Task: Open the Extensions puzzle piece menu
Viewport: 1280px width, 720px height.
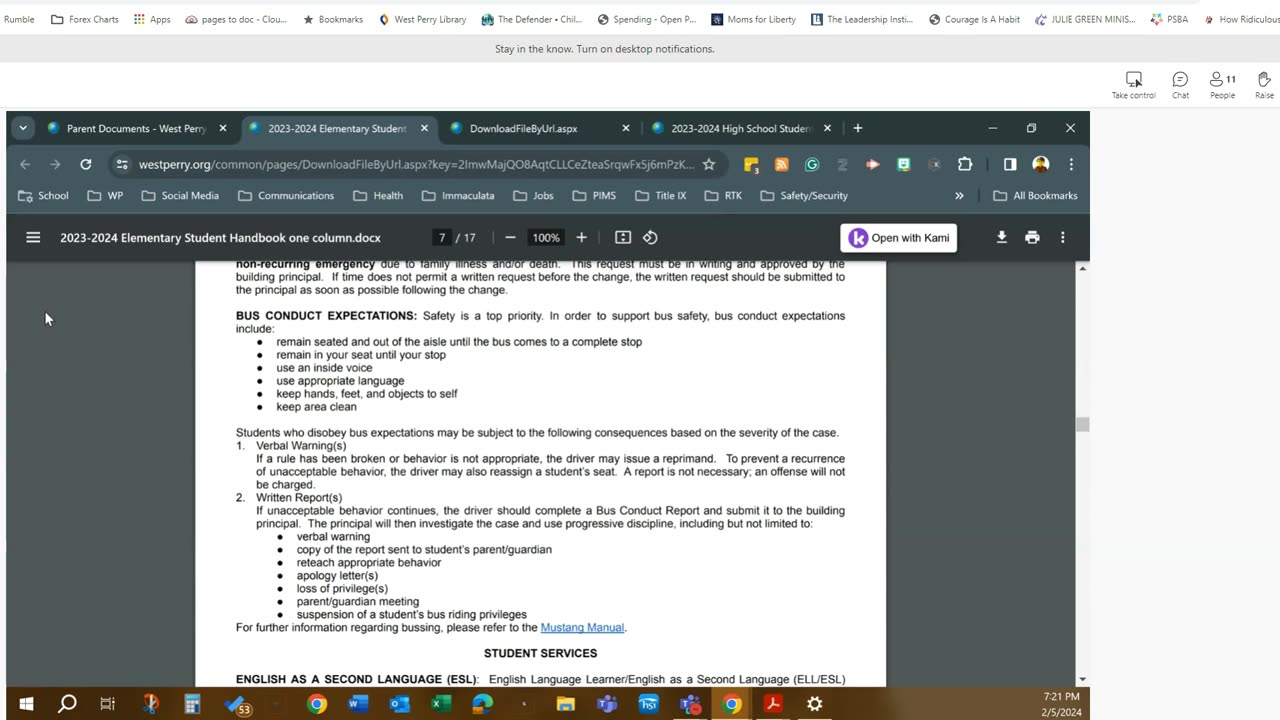Action: 965,164
